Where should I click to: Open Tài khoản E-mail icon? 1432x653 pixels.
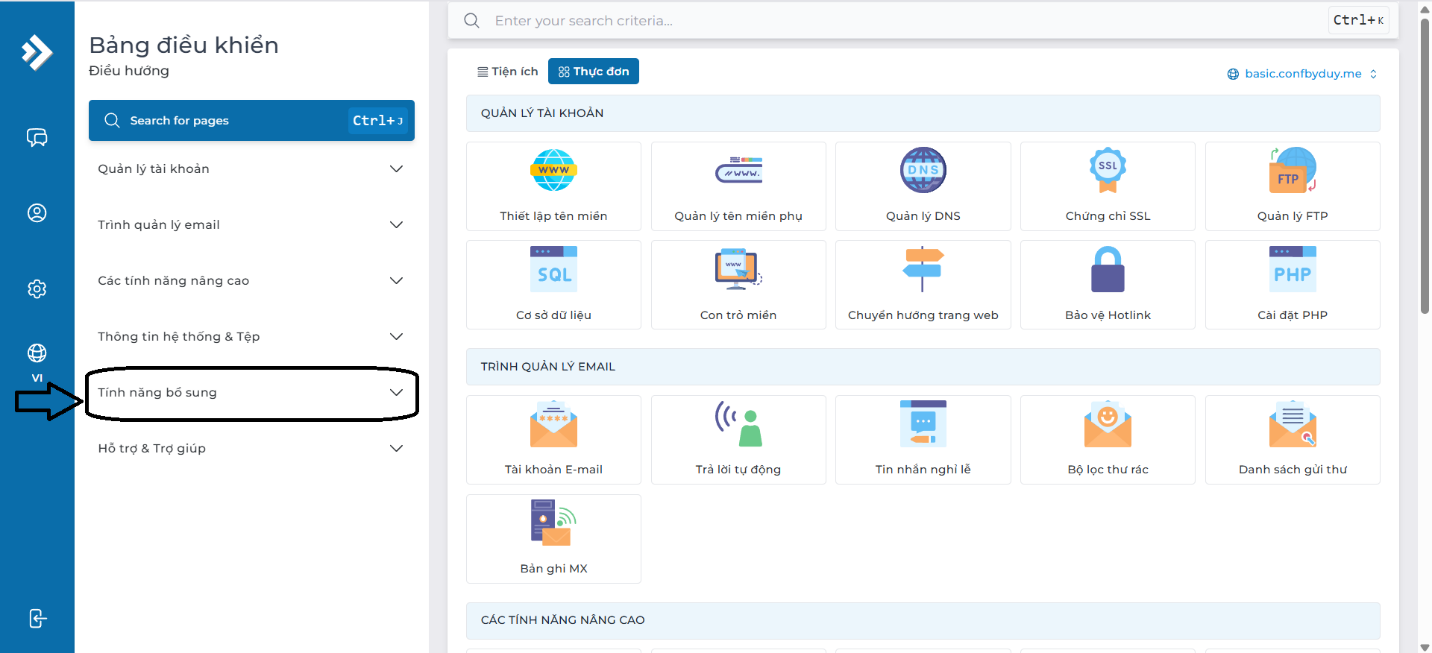point(553,425)
